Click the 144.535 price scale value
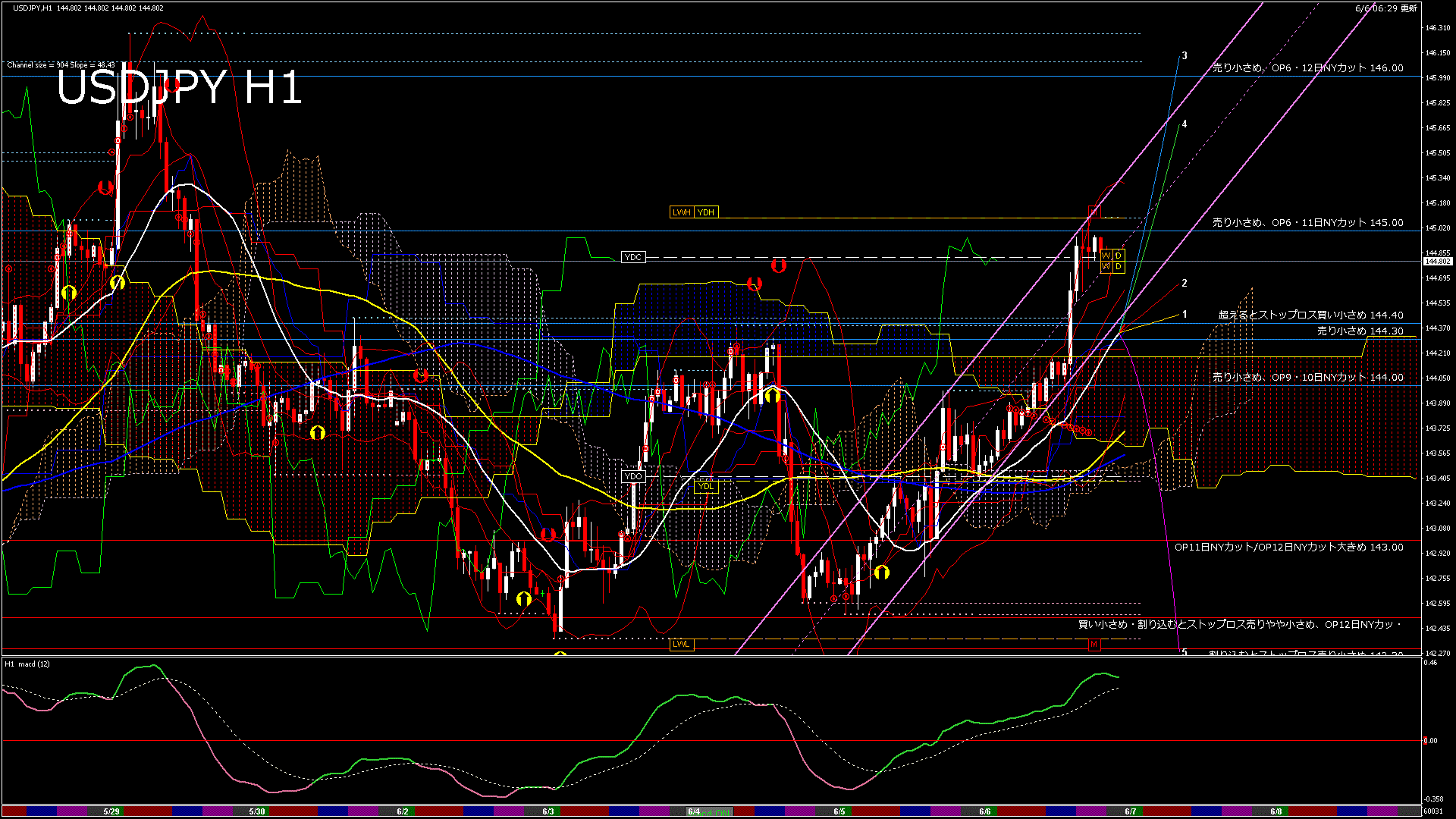The image size is (1456, 819). pyautogui.click(x=1438, y=303)
